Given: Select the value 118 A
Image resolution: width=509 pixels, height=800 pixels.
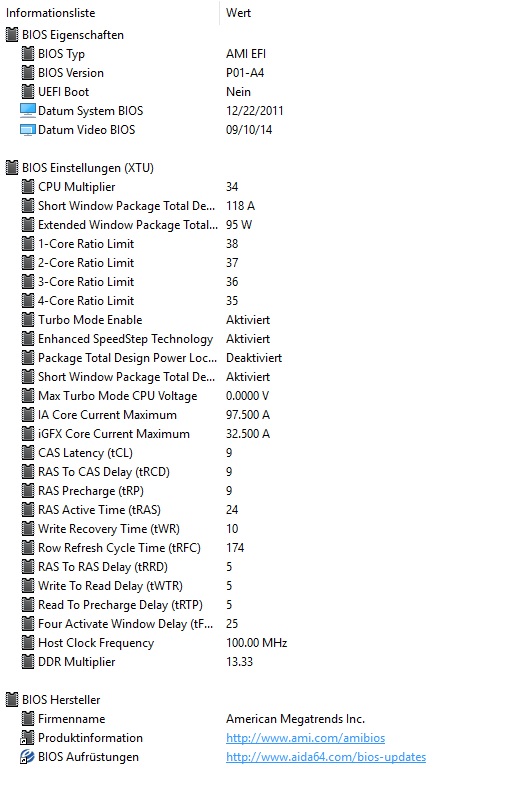Looking at the screenshot, I should pos(240,205).
